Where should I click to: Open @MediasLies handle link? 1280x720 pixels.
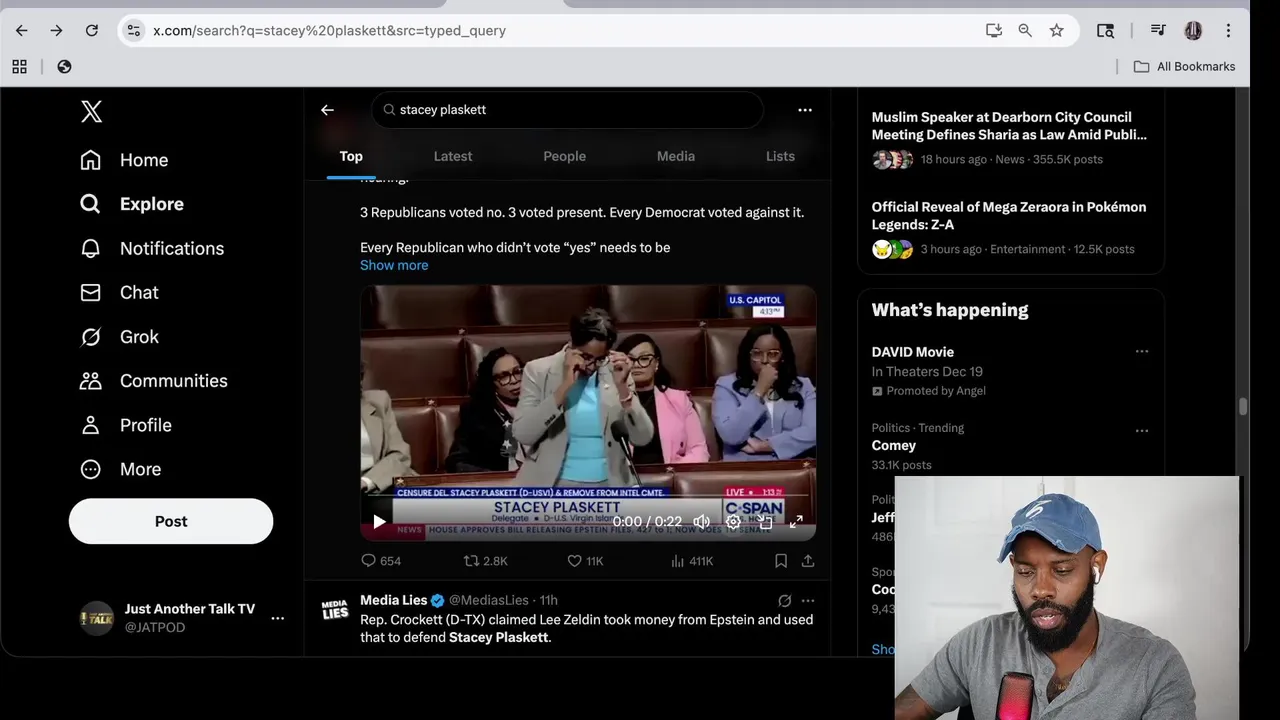tap(488, 600)
